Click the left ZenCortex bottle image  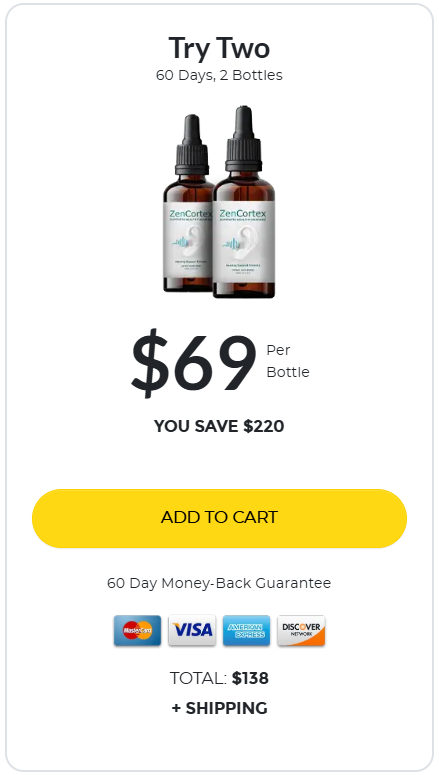(x=188, y=204)
